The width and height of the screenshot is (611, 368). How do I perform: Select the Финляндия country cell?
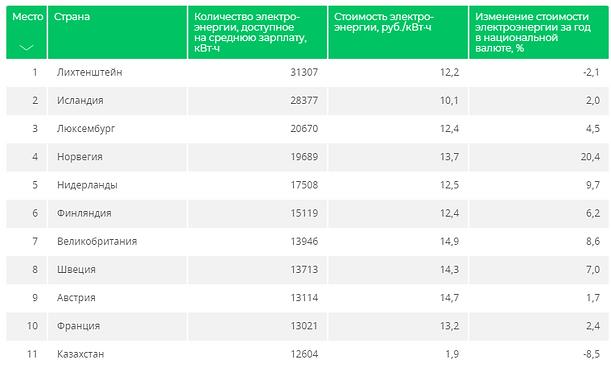point(117,214)
